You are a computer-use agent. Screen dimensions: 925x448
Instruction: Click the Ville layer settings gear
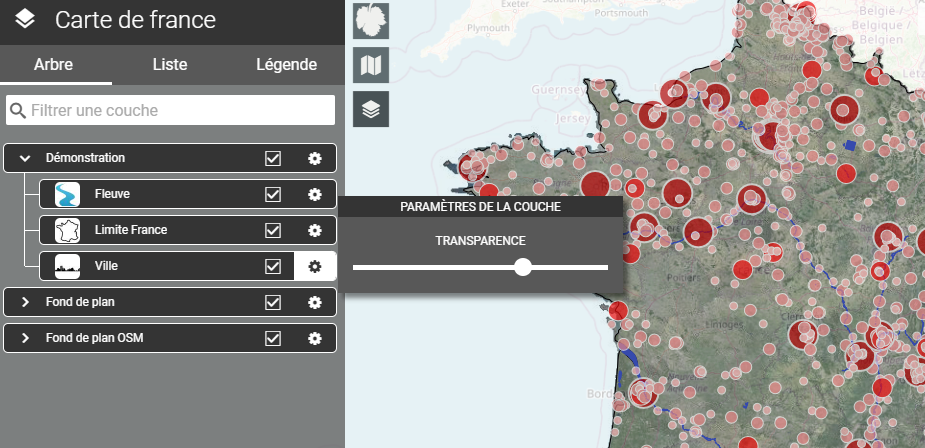click(315, 266)
